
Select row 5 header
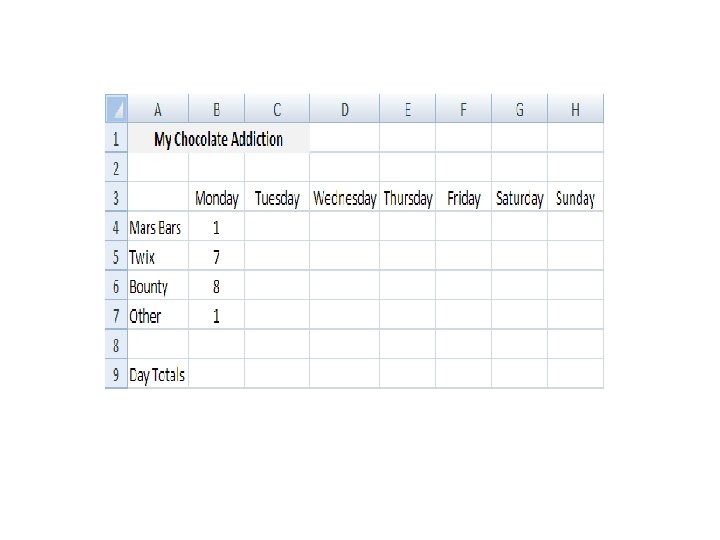tap(117, 256)
